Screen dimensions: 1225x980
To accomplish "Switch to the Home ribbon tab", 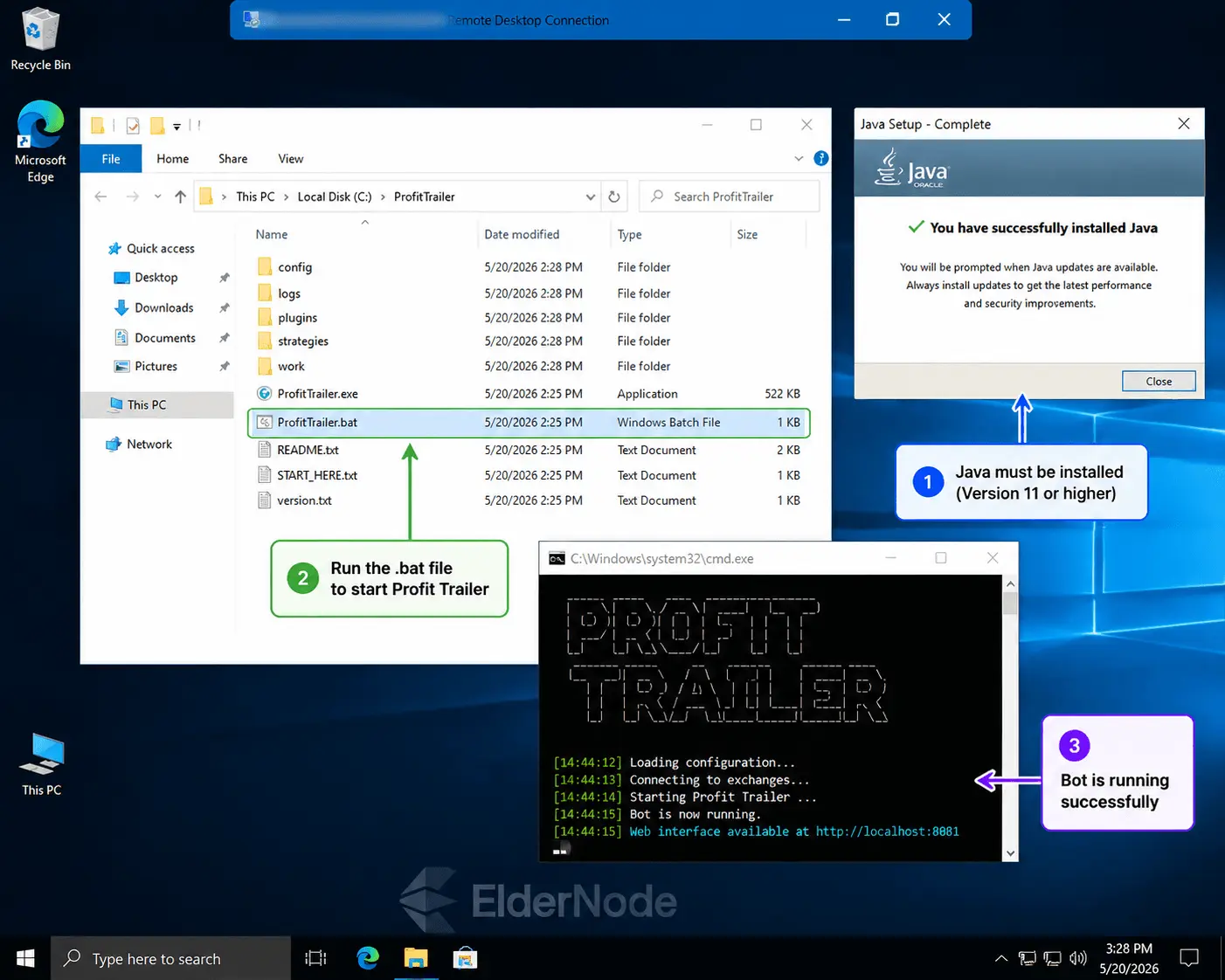I will click(x=173, y=158).
